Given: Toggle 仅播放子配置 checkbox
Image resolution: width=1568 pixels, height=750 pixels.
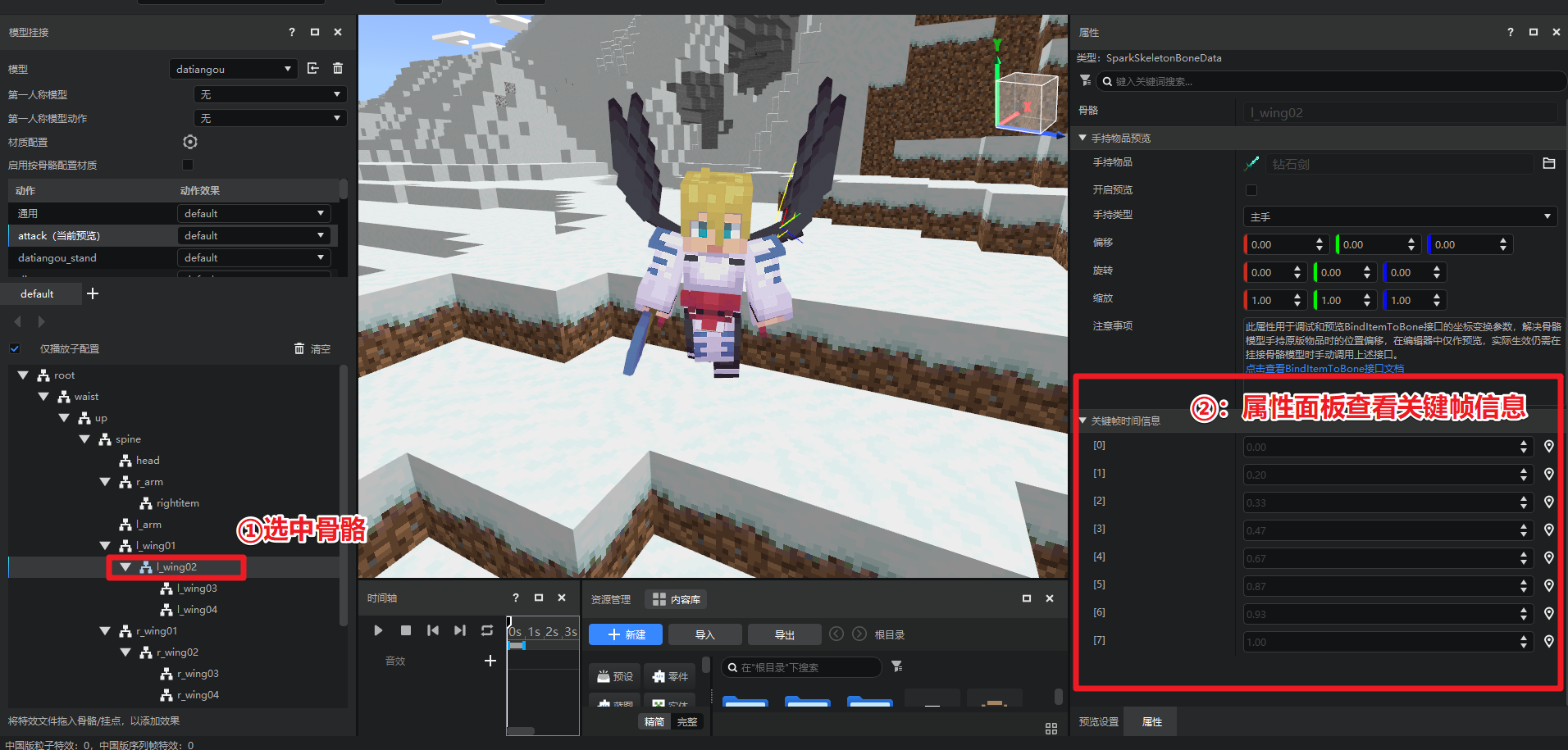Looking at the screenshot, I should (x=15, y=348).
